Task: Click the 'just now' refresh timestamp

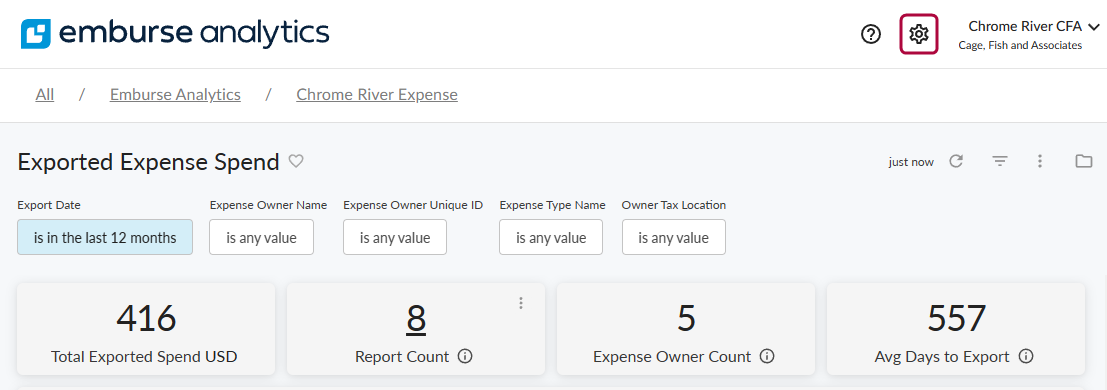Action: pyautogui.click(x=911, y=162)
